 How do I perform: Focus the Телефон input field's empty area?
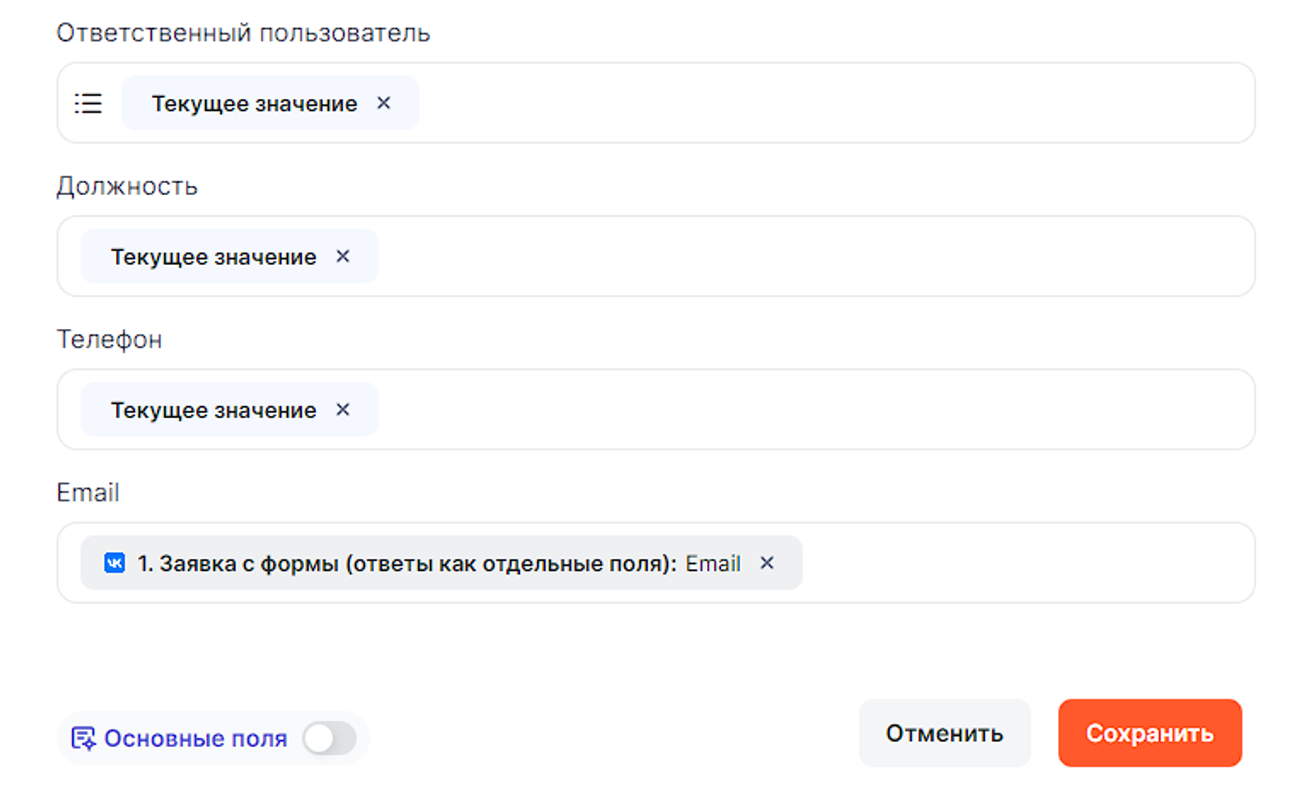coord(800,410)
